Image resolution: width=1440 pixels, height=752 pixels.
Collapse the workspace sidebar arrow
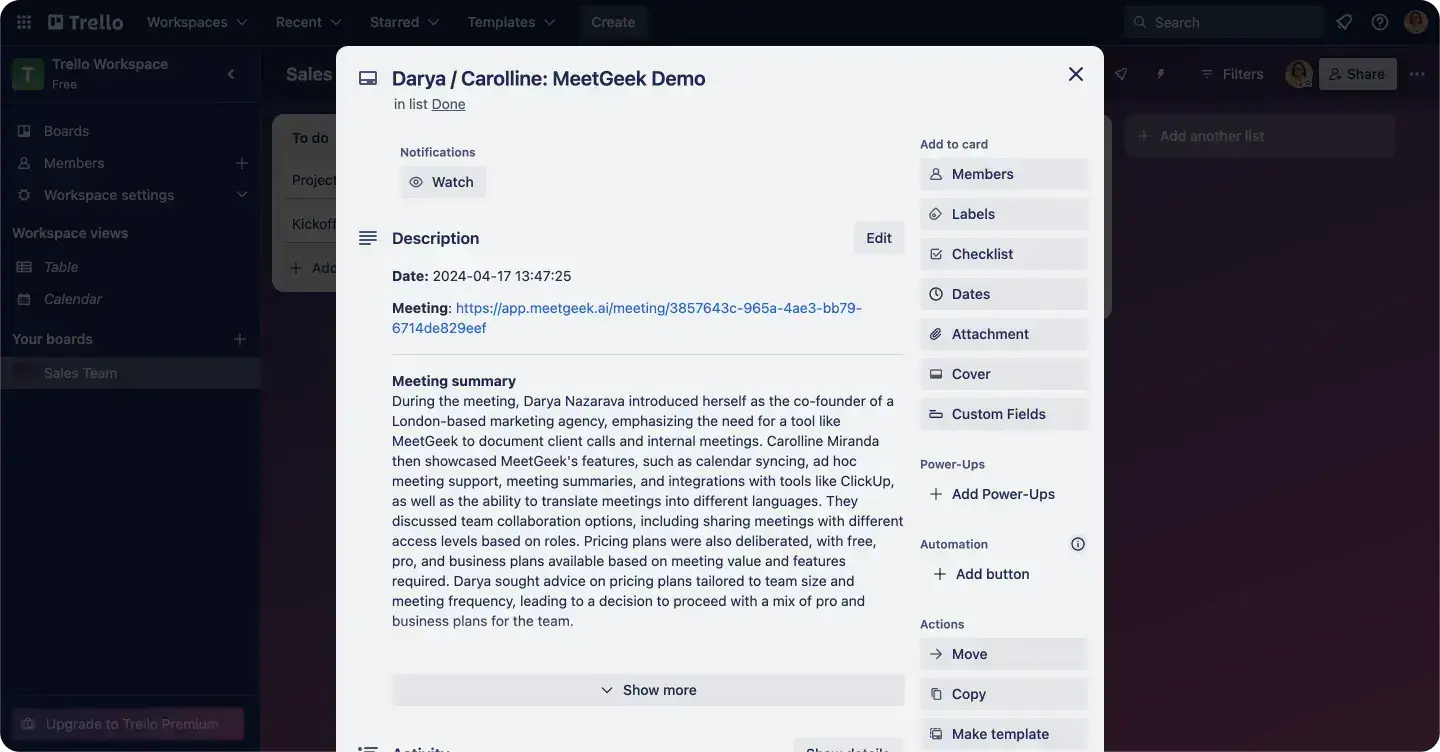[x=232, y=74]
